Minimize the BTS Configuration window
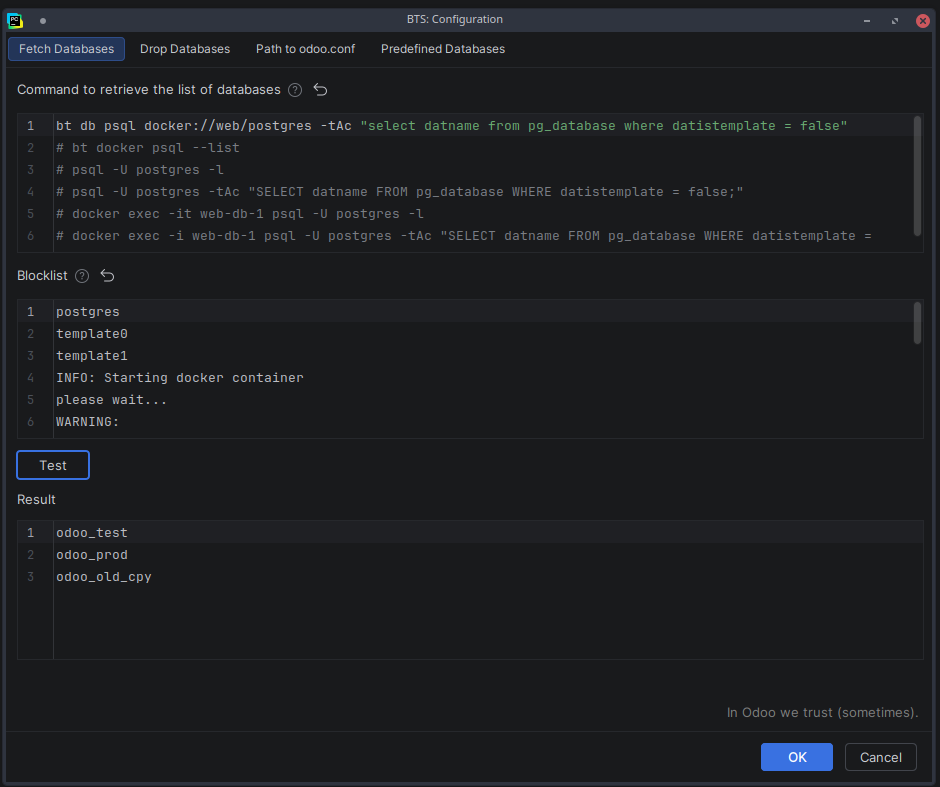Image resolution: width=940 pixels, height=787 pixels. (x=867, y=20)
